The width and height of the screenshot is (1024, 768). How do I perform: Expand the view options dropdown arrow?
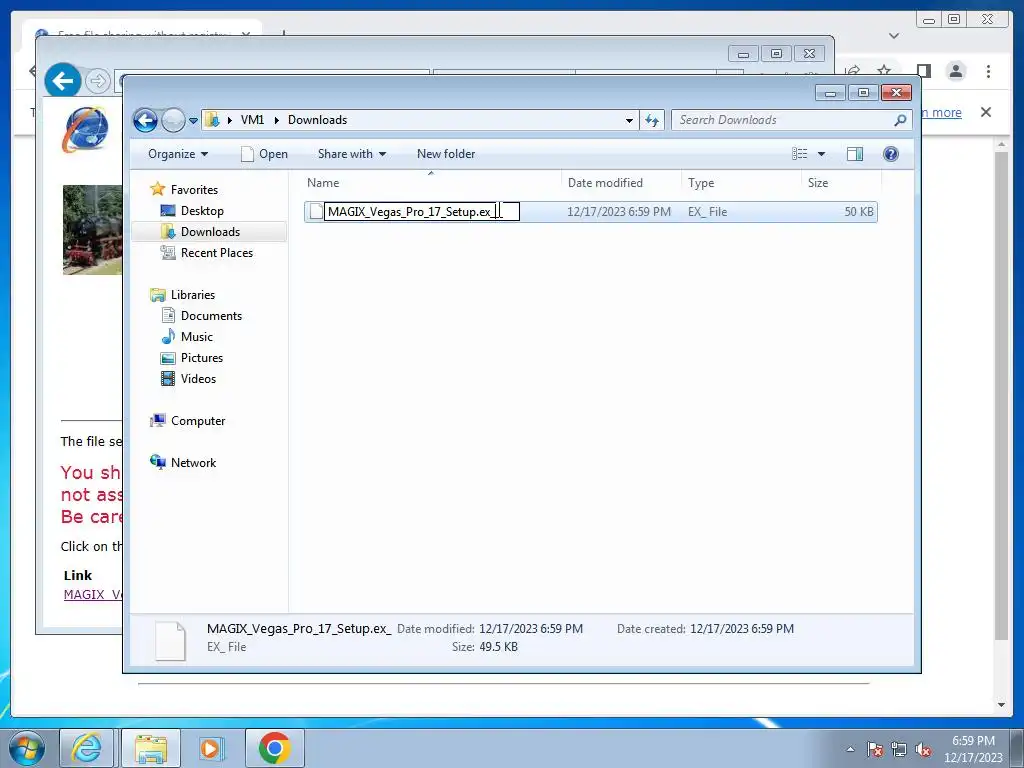coord(822,154)
